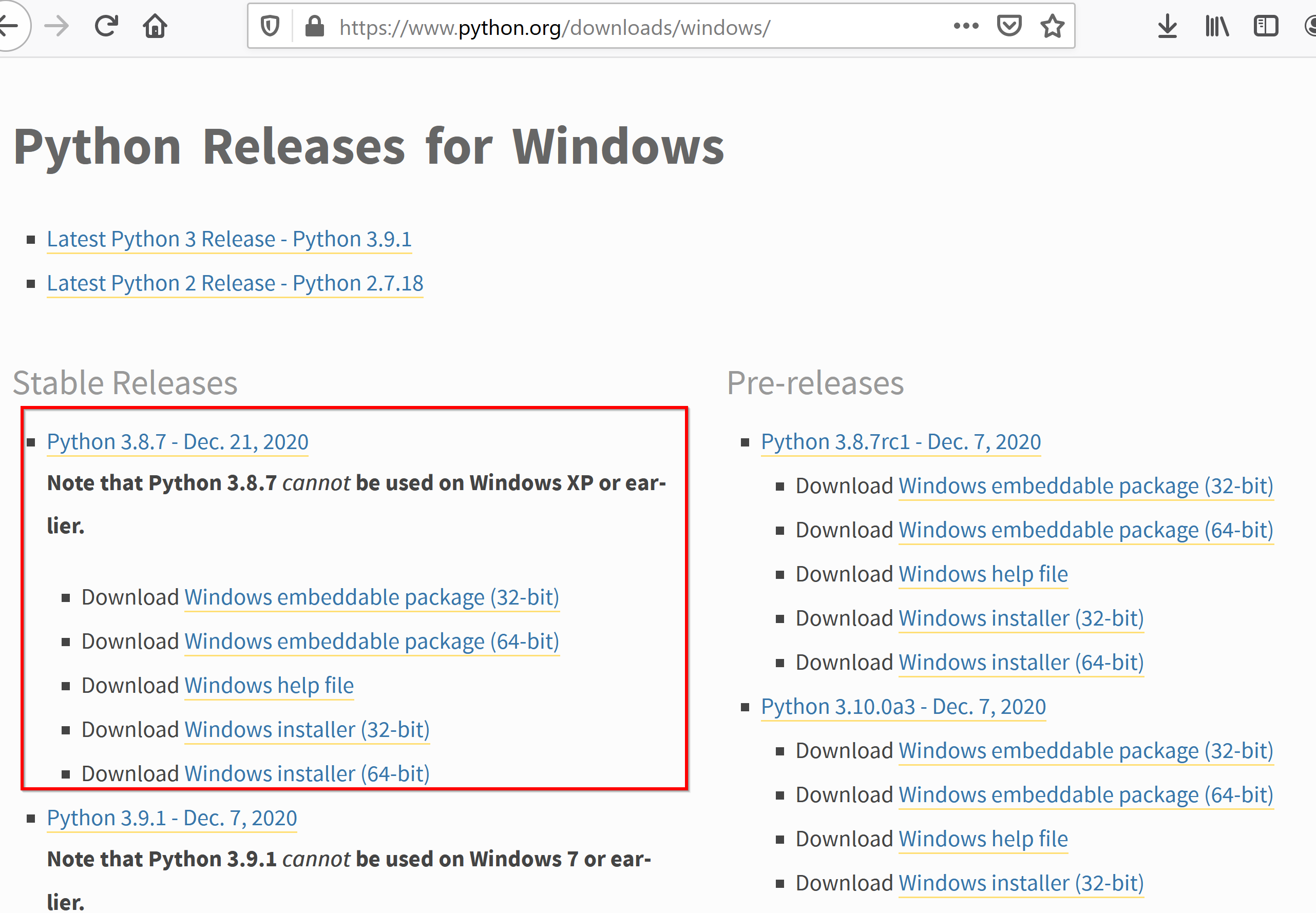Open Python 3.9.1 - Dec. 7, 2020 link
Screen dimensions: 1316x913
click(x=171, y=819)
